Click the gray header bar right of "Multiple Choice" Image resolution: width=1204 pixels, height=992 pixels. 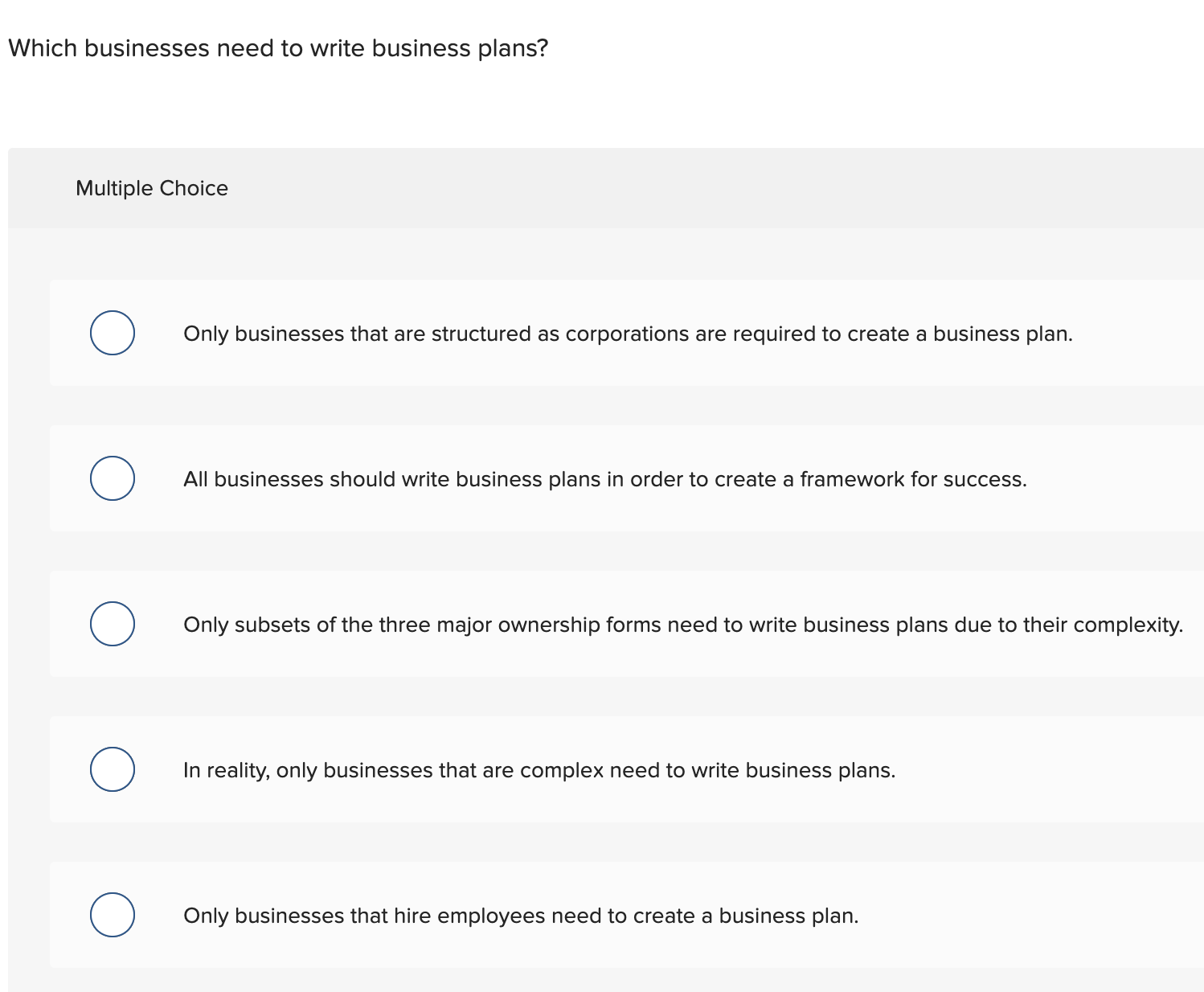723,188
